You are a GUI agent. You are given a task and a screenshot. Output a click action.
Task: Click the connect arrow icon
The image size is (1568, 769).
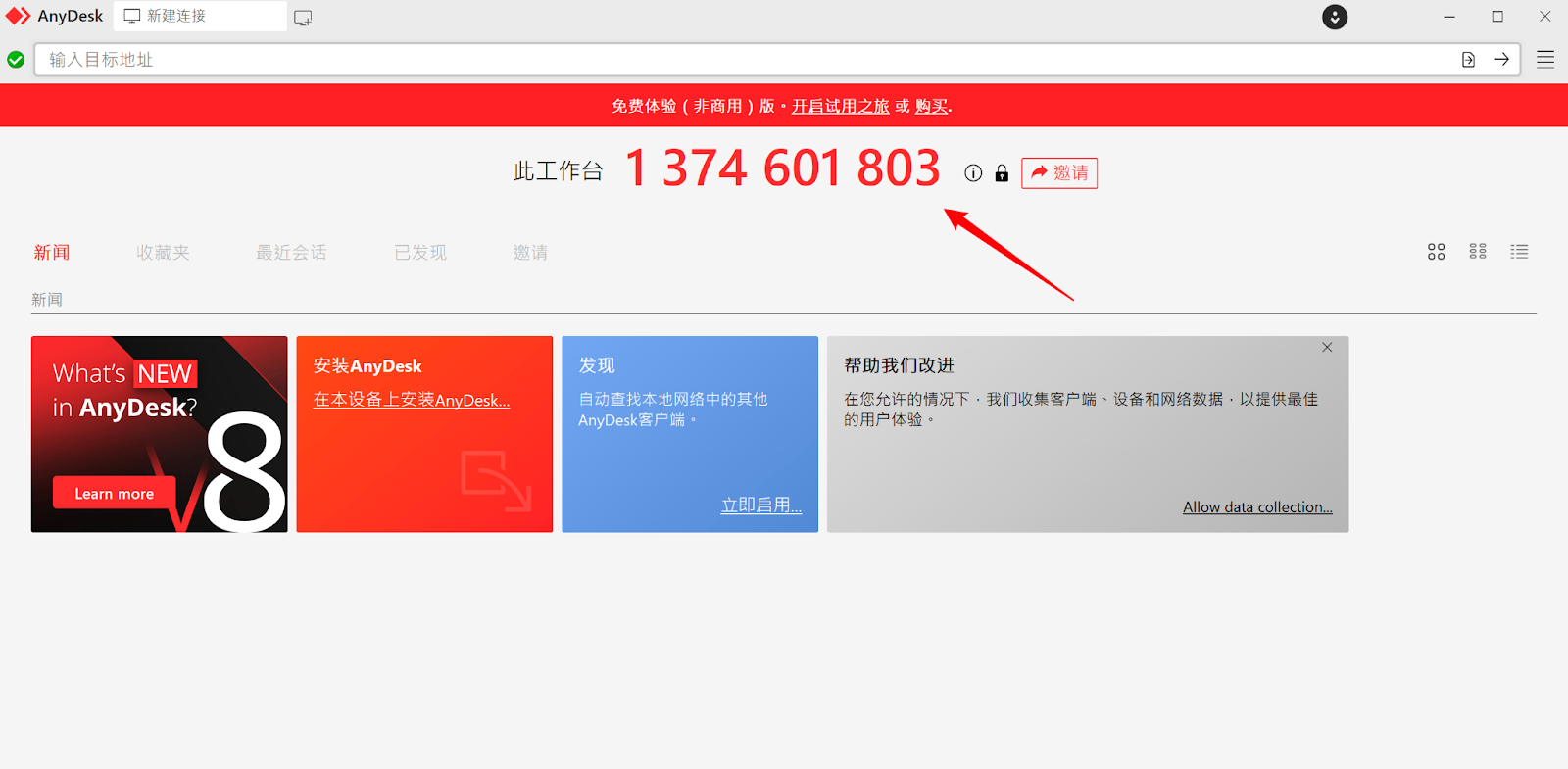click(x=1501, y=60)
